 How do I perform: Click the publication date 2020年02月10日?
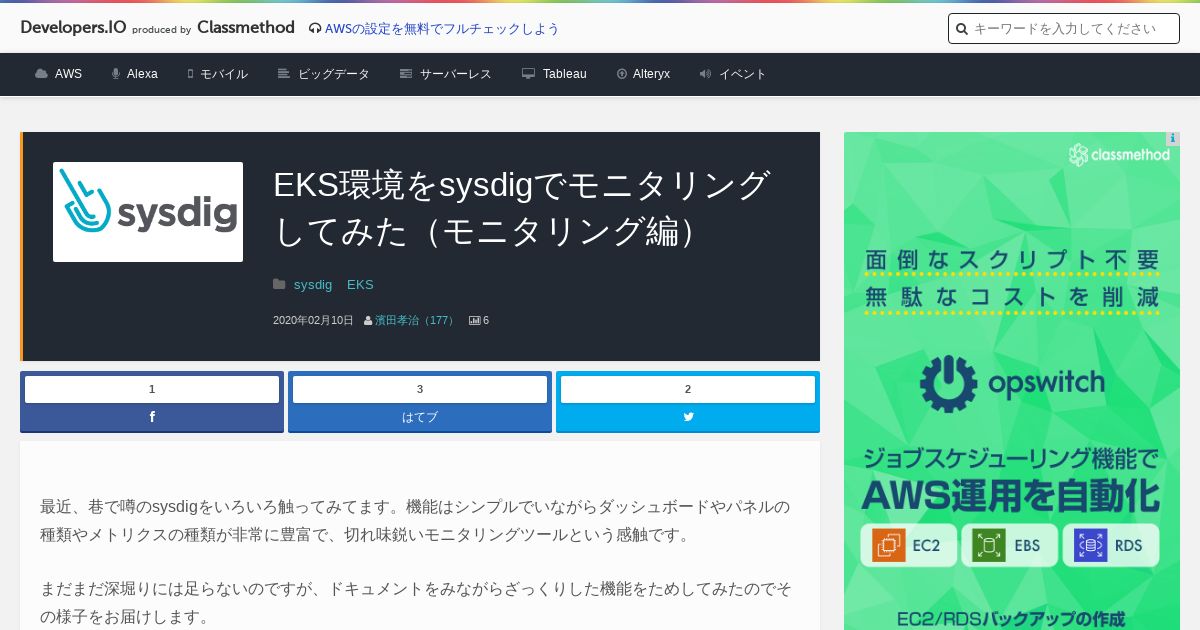point(313,321)
